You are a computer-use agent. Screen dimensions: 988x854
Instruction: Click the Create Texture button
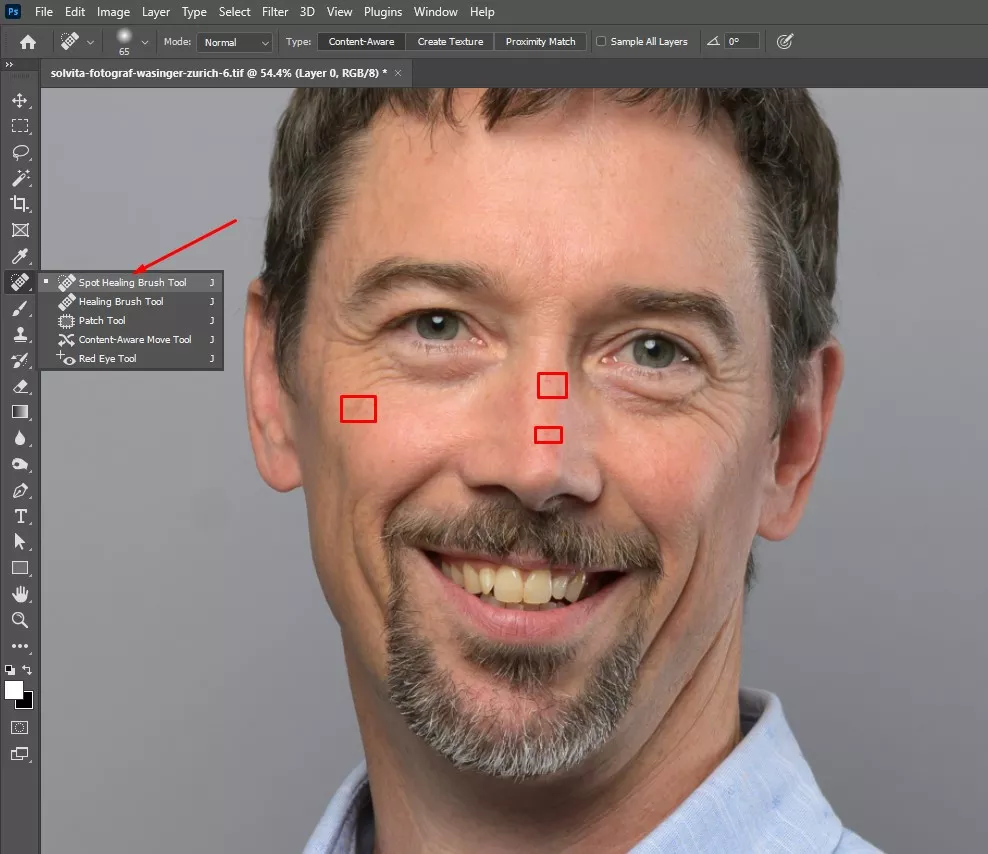coord(450,42)
